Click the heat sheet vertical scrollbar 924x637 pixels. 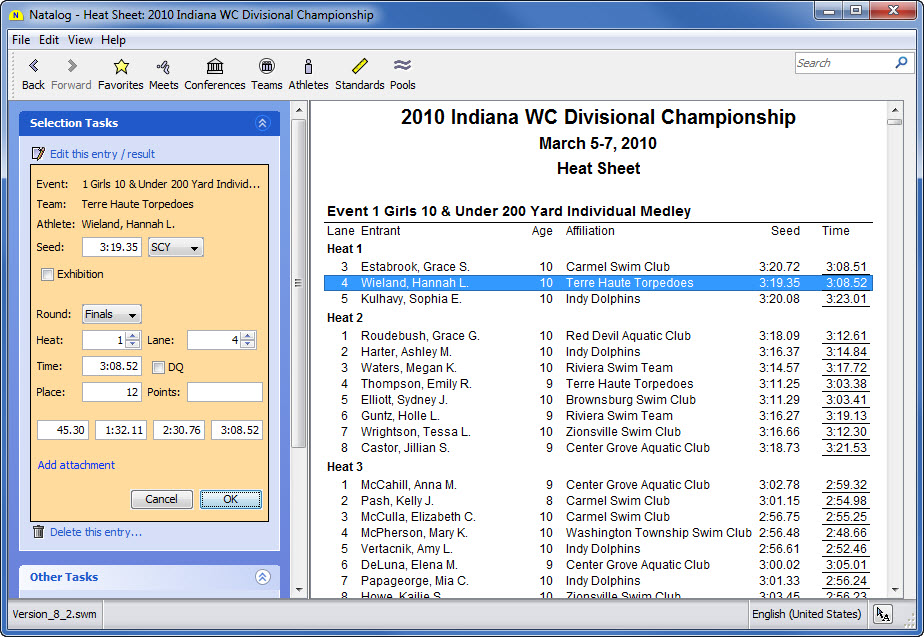coord(894,350)
